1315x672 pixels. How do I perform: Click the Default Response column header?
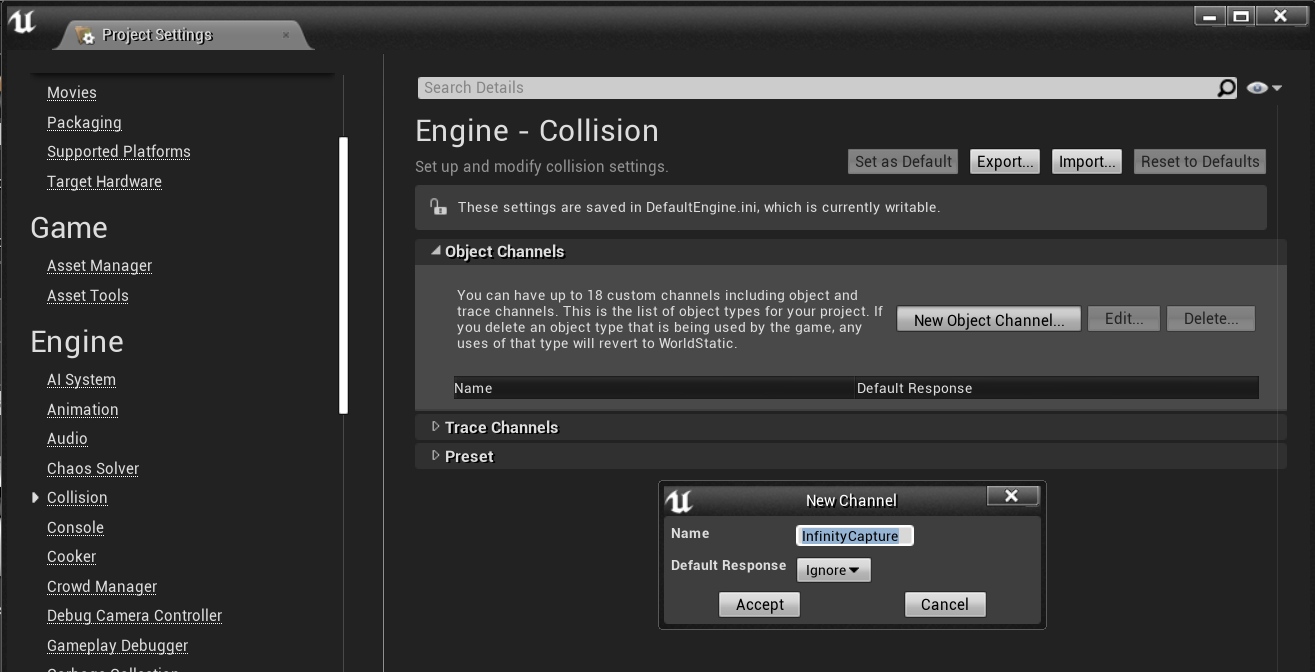coord(1057,388)
